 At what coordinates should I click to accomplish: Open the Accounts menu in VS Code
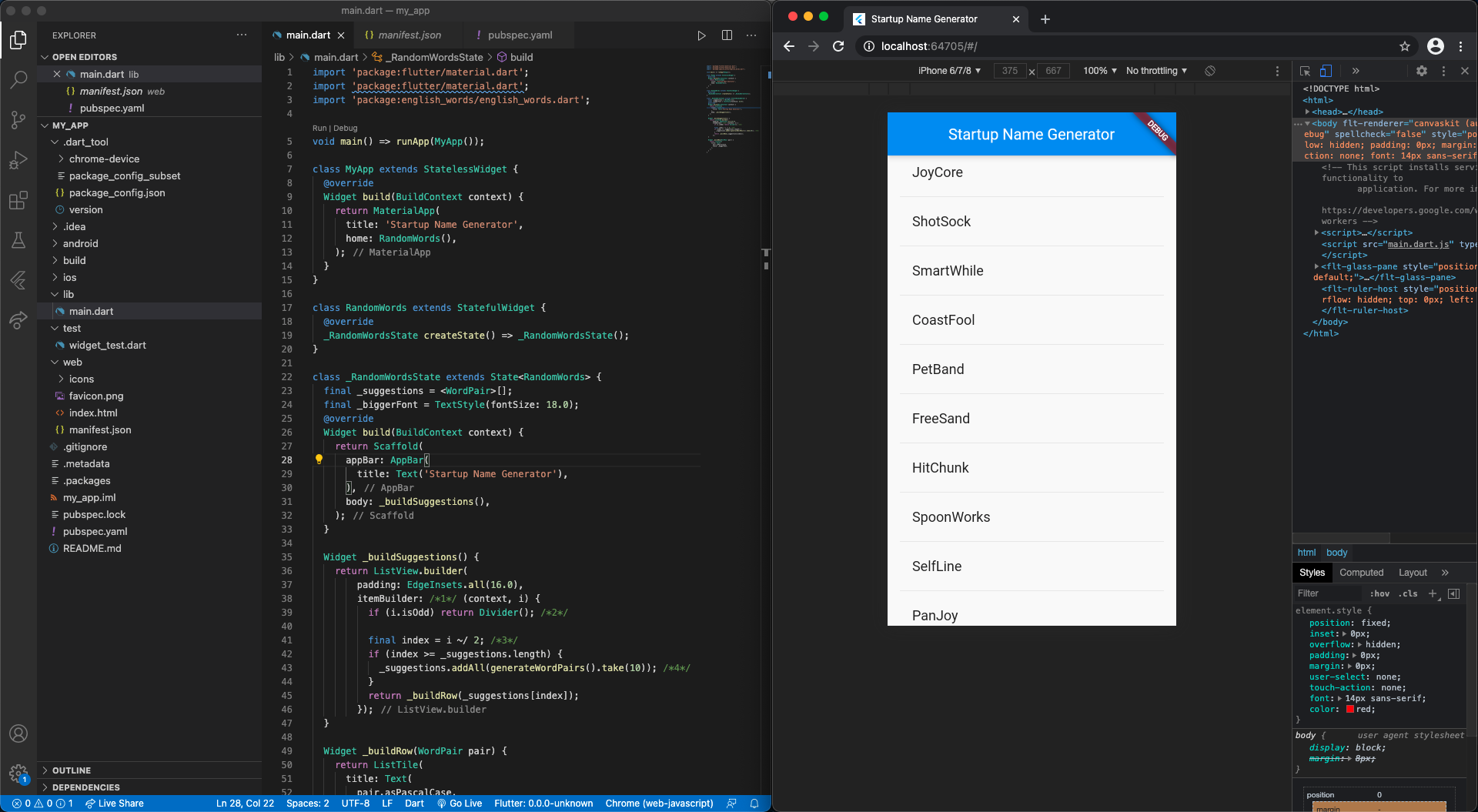tap(18, 733)
